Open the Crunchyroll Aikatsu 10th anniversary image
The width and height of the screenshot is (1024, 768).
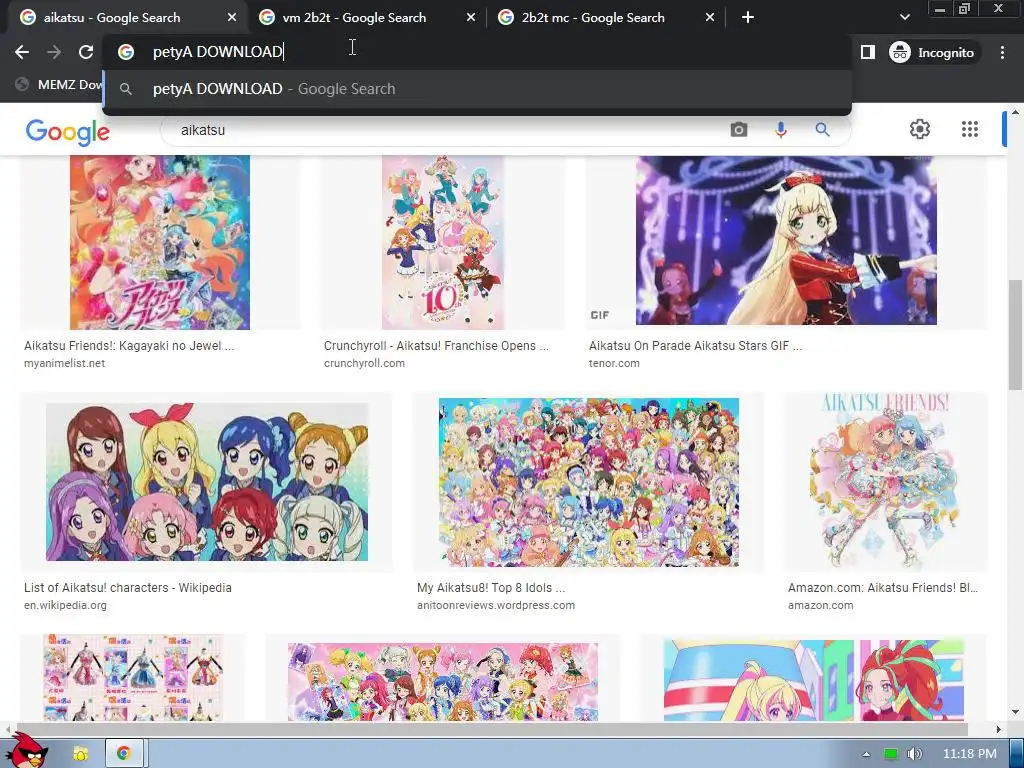pos(443,242)
